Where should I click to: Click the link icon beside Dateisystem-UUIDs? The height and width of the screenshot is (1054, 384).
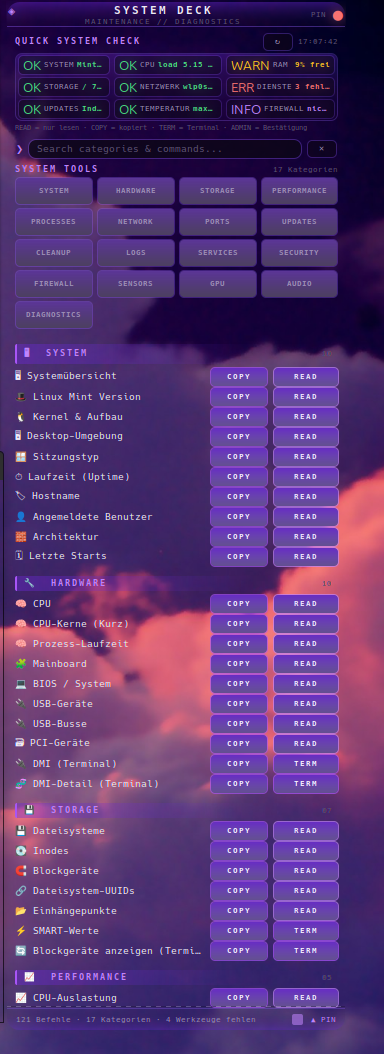tap(21, 891)
